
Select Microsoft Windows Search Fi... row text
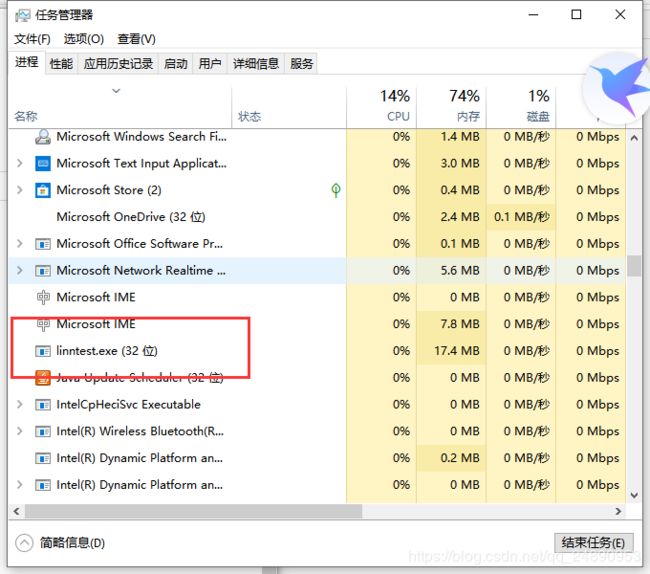141,137
